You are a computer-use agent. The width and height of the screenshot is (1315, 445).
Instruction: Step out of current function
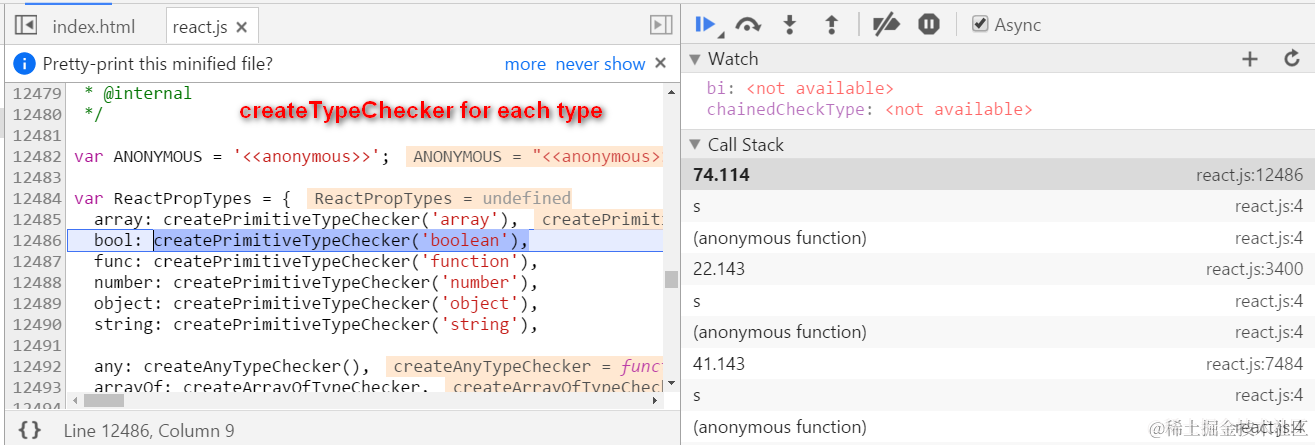tap(831, 25)
